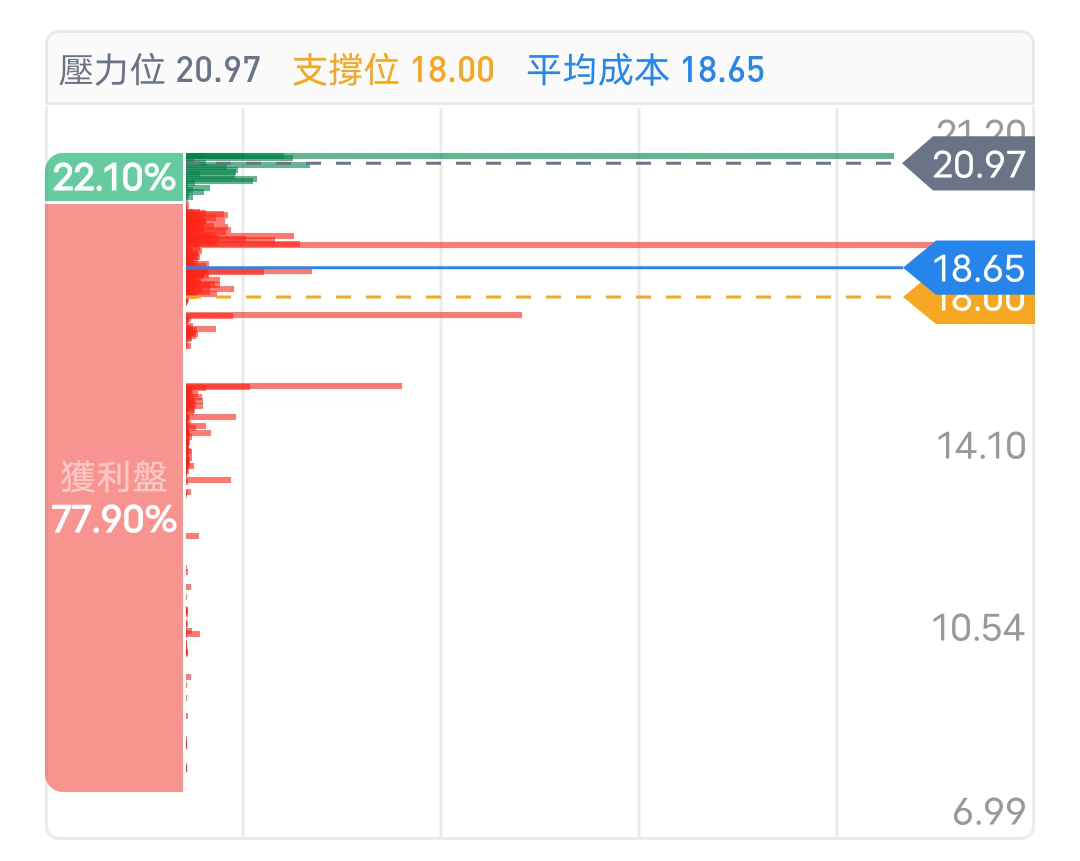Click the 支撐位 18.00 header label
The width and height of the screenshot is (1080, 861).
pyautogui.click(x=394, y=70)
